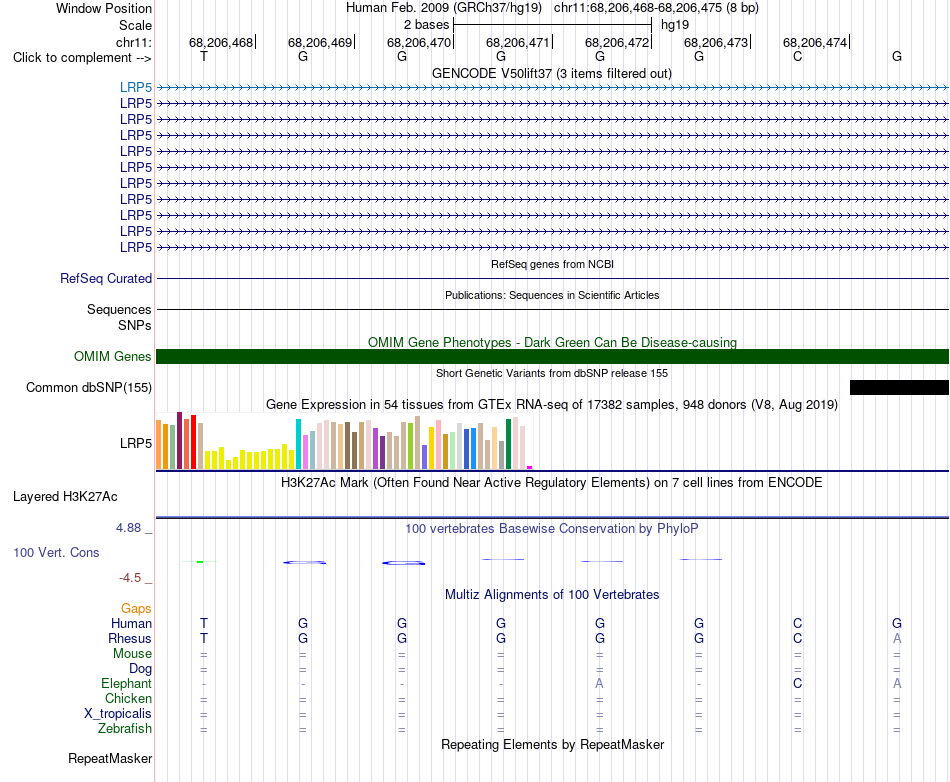950x782 pixels.
Task: Open OMIM Gene Phenotypes track title
Action: [552, 342]
